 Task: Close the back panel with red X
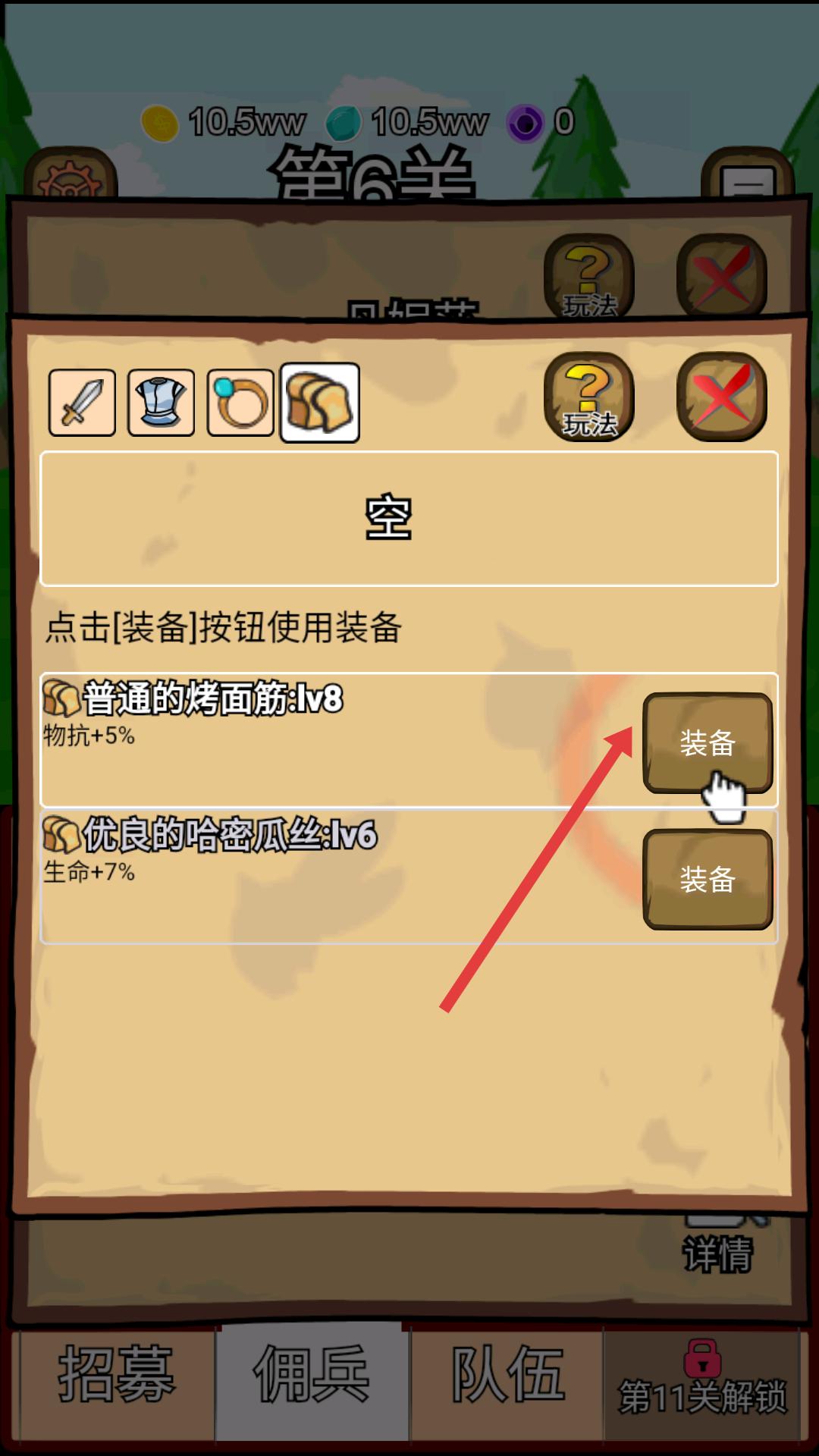(x=721, y=275)
